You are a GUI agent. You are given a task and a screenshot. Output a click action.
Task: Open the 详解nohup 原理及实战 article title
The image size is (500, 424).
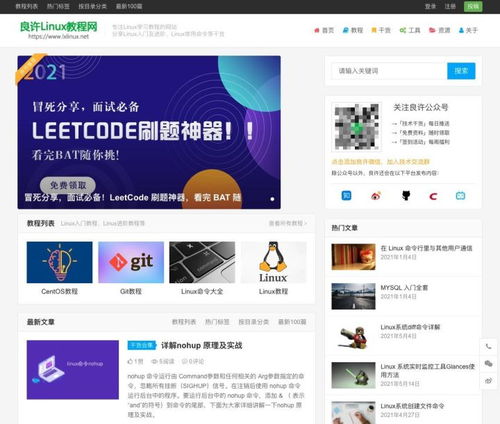[202, 346]
